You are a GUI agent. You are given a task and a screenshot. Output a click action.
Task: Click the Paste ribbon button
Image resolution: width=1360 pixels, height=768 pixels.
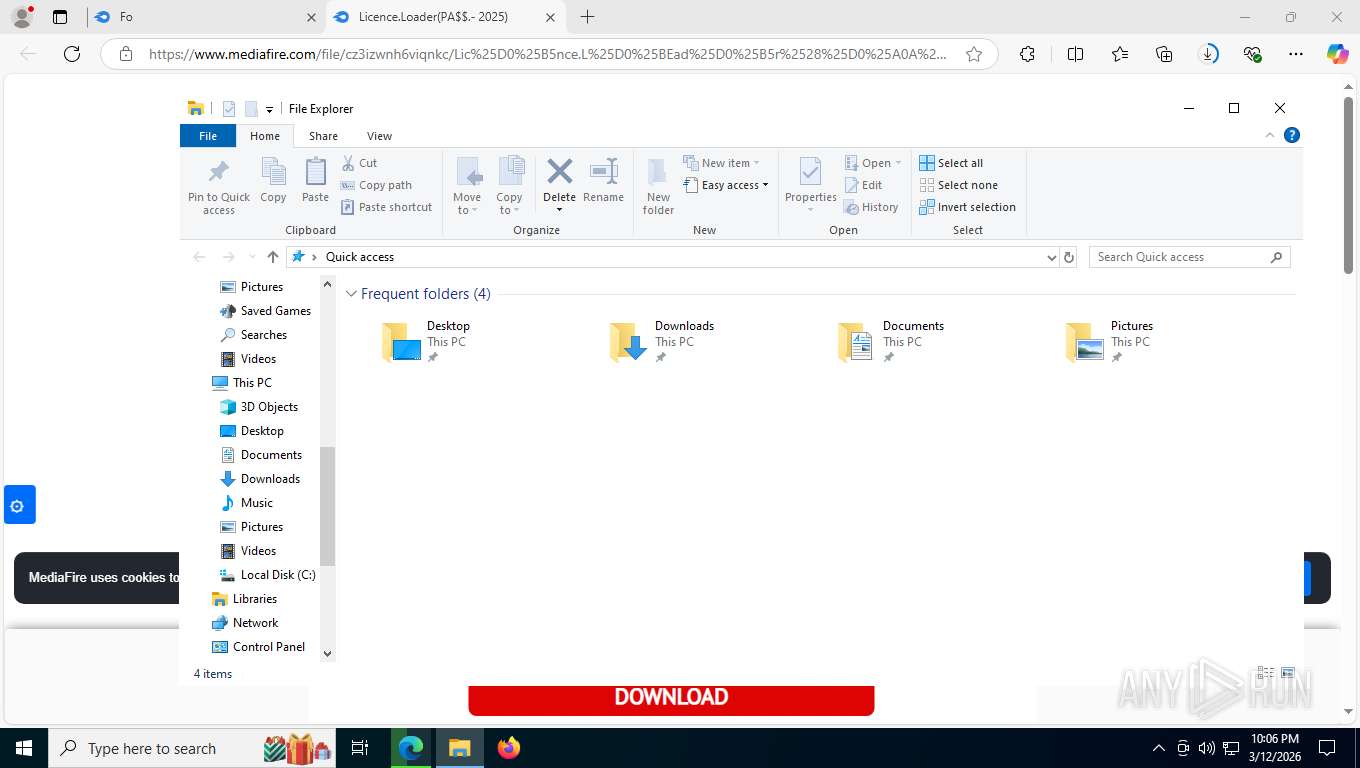click(x=315, y=181)
